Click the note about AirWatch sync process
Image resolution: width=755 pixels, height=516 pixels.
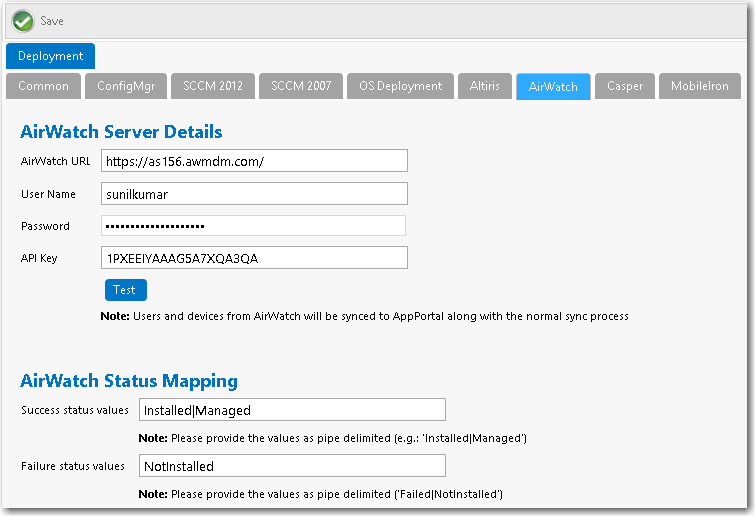click(364, 316)
